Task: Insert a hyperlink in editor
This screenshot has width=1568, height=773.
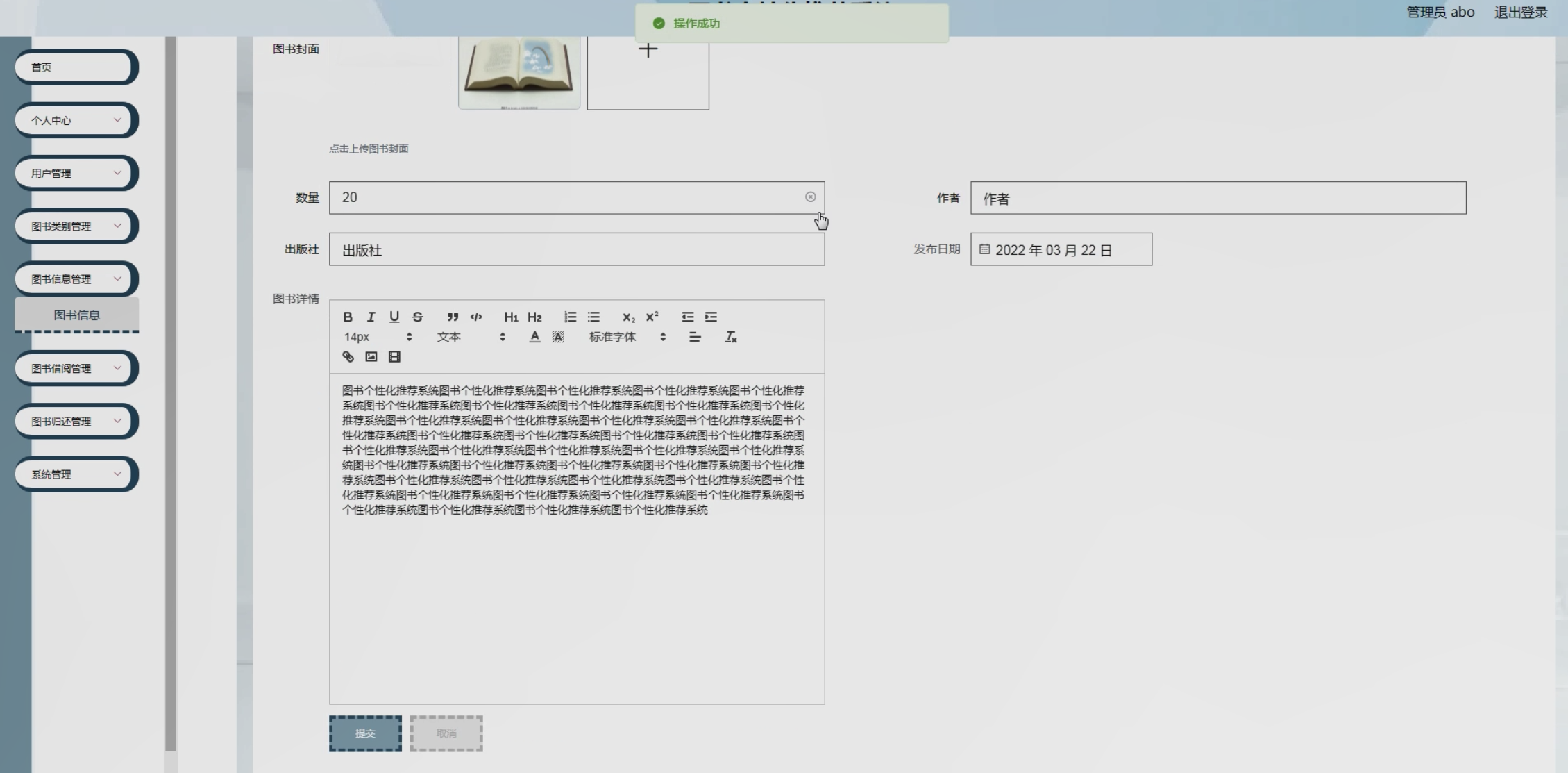Action: (x=348, y=356)
